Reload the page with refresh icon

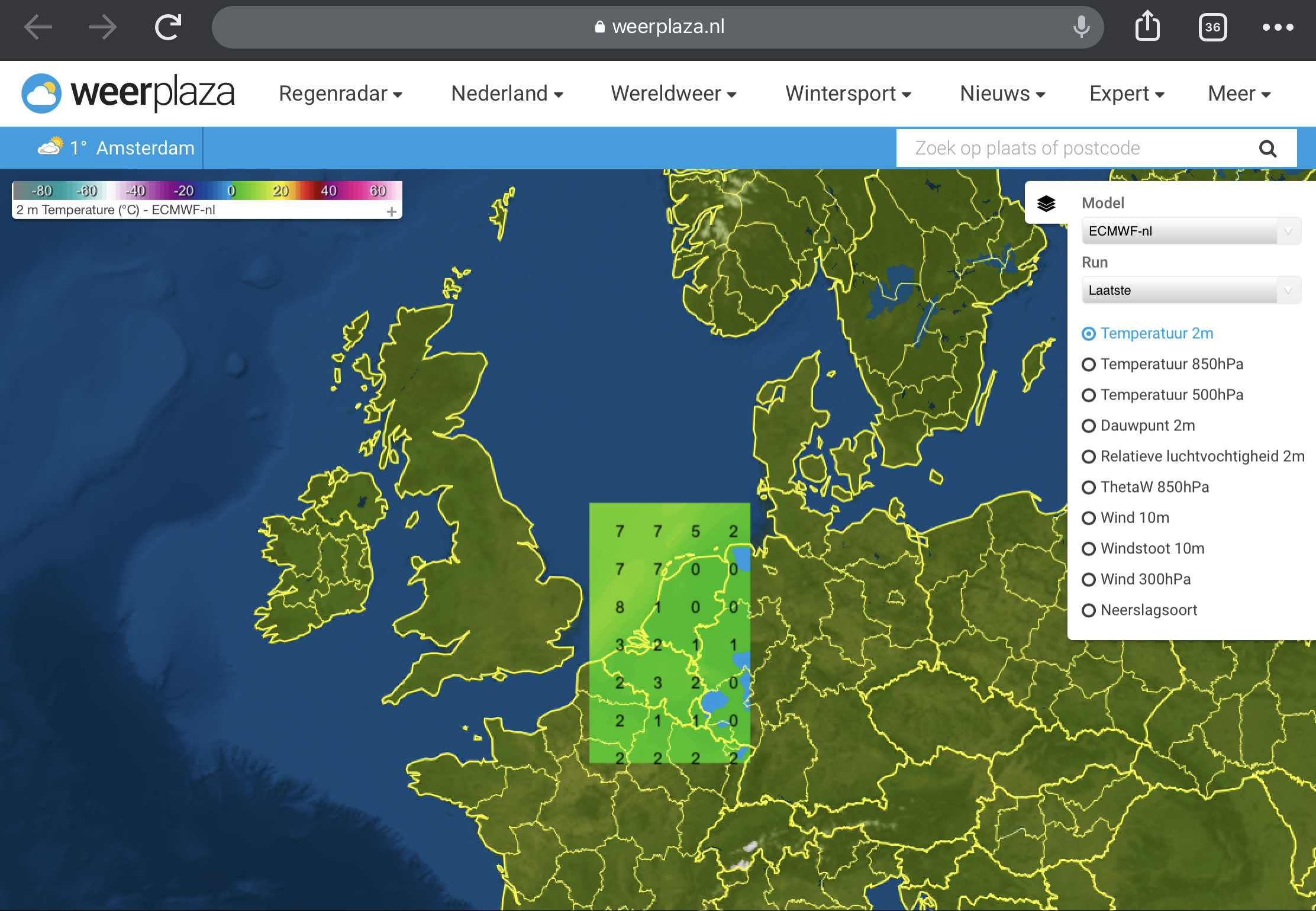click(x=168, y=27)
